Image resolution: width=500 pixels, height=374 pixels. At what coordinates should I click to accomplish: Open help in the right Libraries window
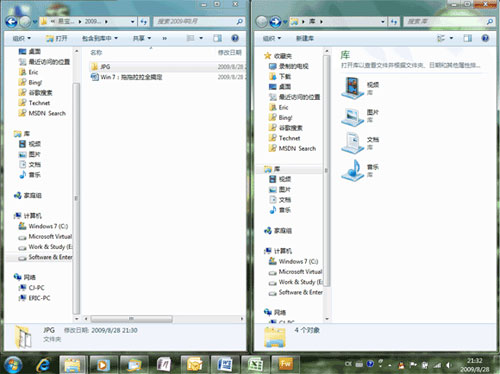485,38
